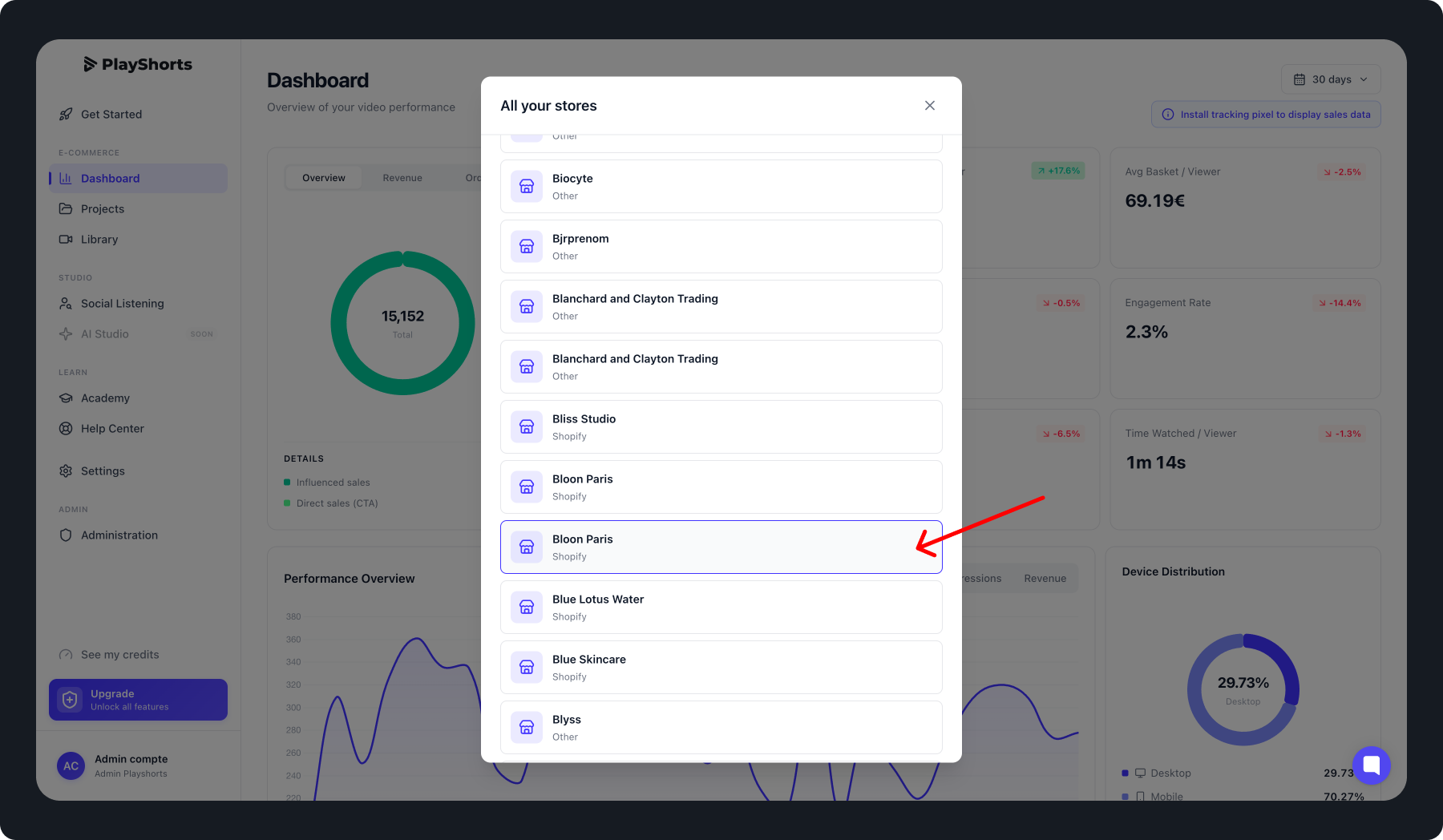Screen dimensions: 1443x840
Task: Click the +17.6% trend badge
Action: coord(1058,171)
